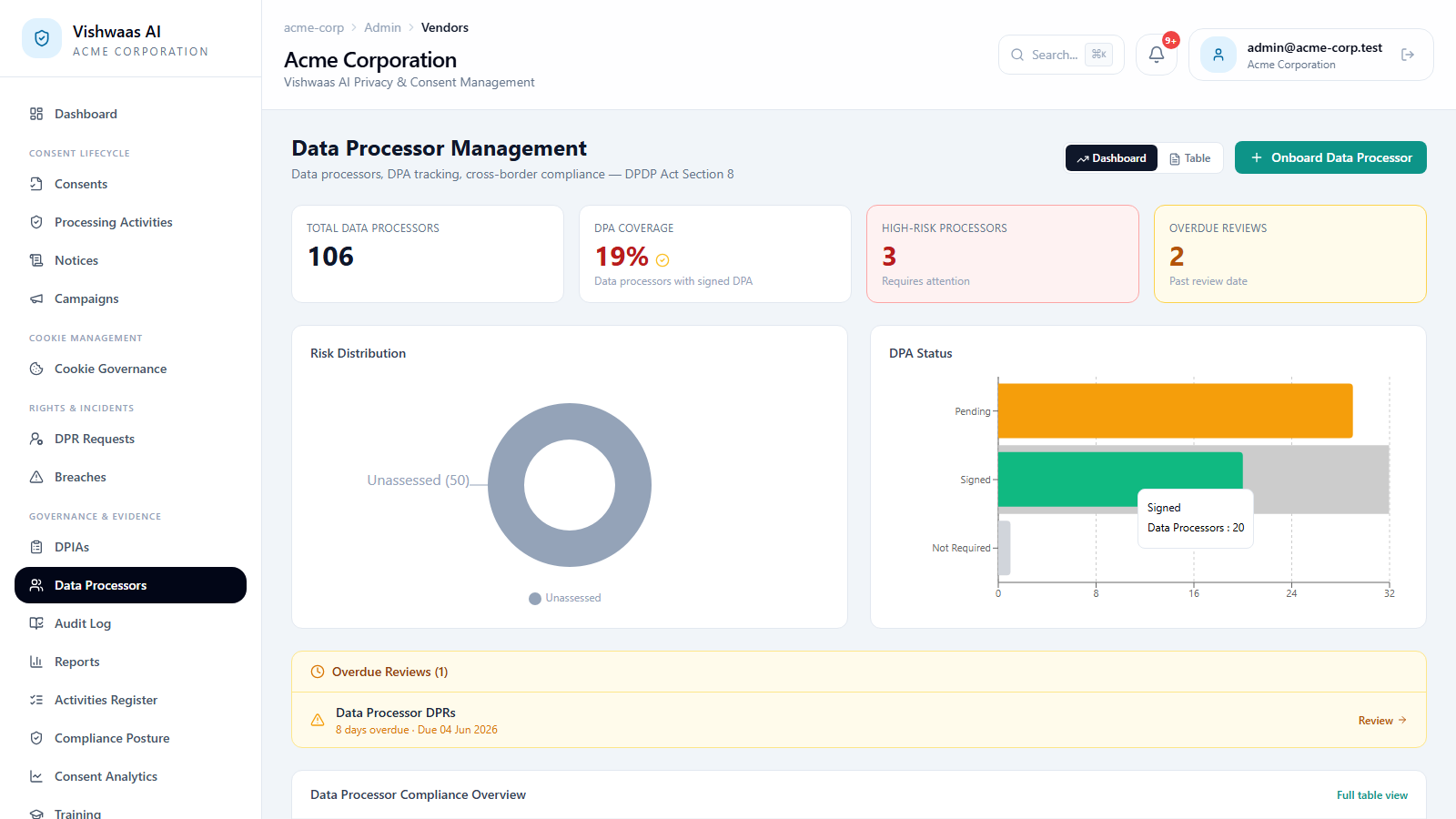This screenshot has height=819, width=1456.
Task: Click the orange Pending bar
Action: point(1175,411)
